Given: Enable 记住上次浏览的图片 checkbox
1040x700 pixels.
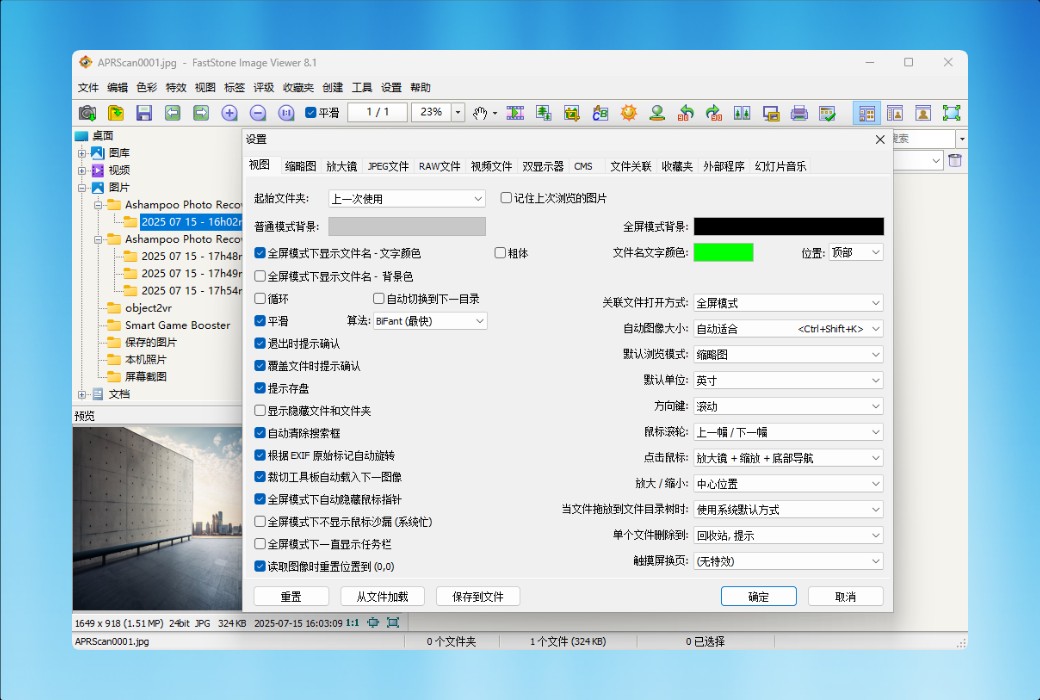Looking at the screenshot, I should click(506, 198).
